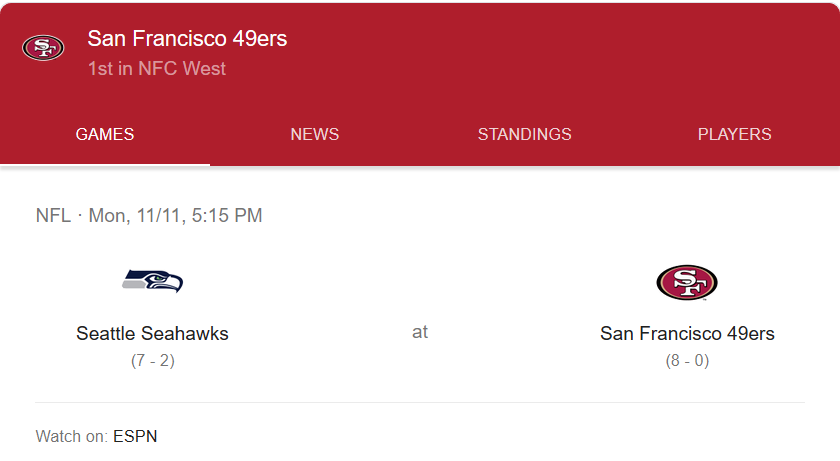Image resolution: width=840 pixels, height=461 pixels.
Task: Click the Seattle Seahawks team logo
Action: coord(152,281)
